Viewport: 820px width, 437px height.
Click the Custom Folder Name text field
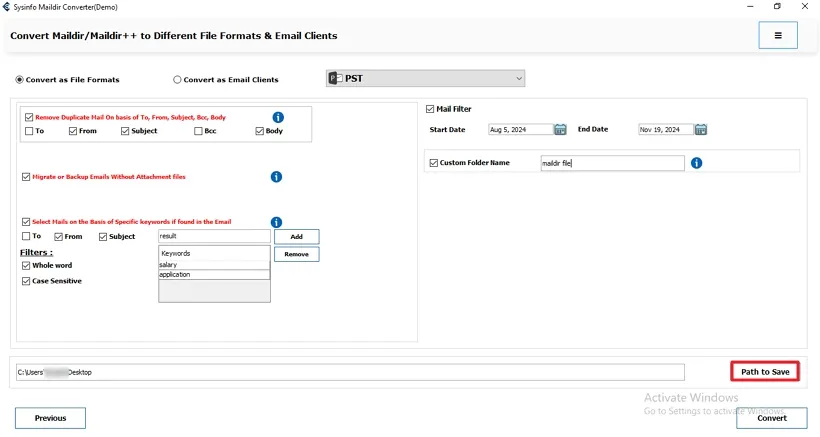pos(611,163)
